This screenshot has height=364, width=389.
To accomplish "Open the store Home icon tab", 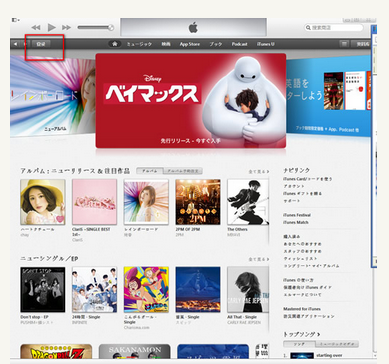I will point(114,44).
